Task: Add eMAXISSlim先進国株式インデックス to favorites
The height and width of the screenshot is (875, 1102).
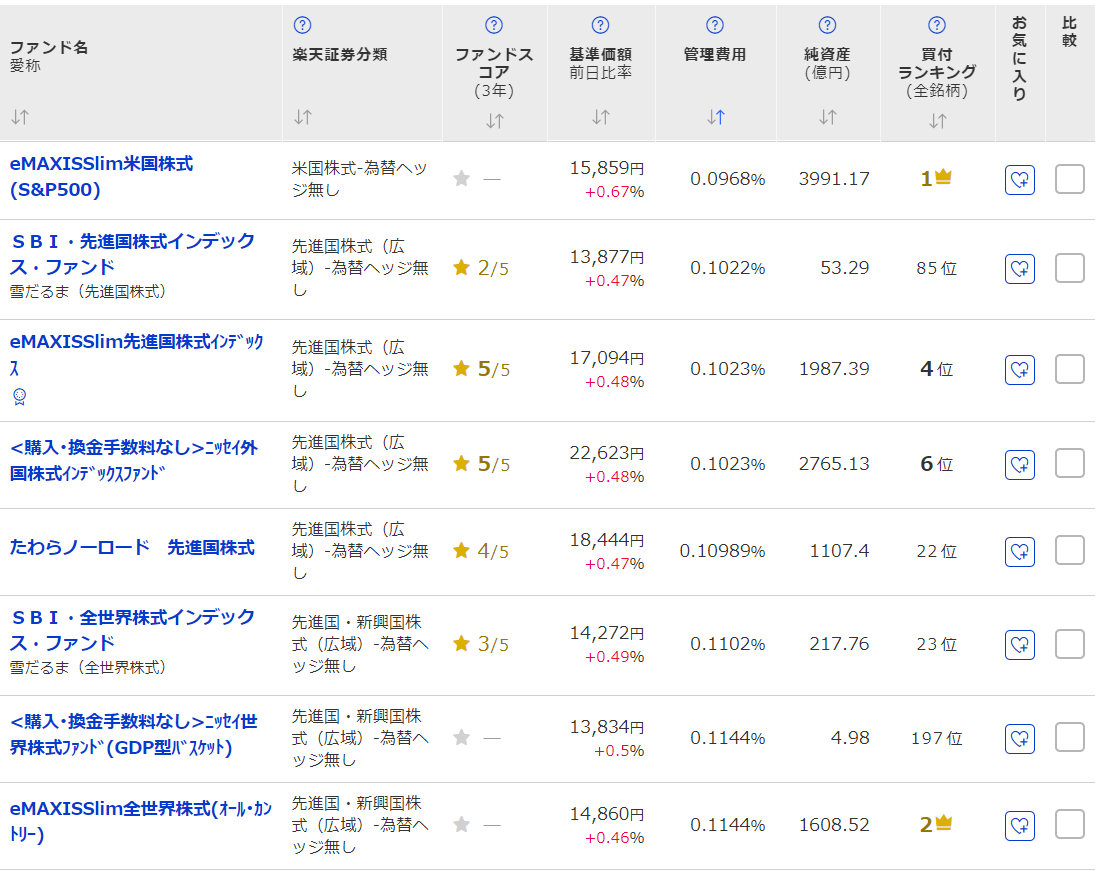Action: click(1020, 370)
